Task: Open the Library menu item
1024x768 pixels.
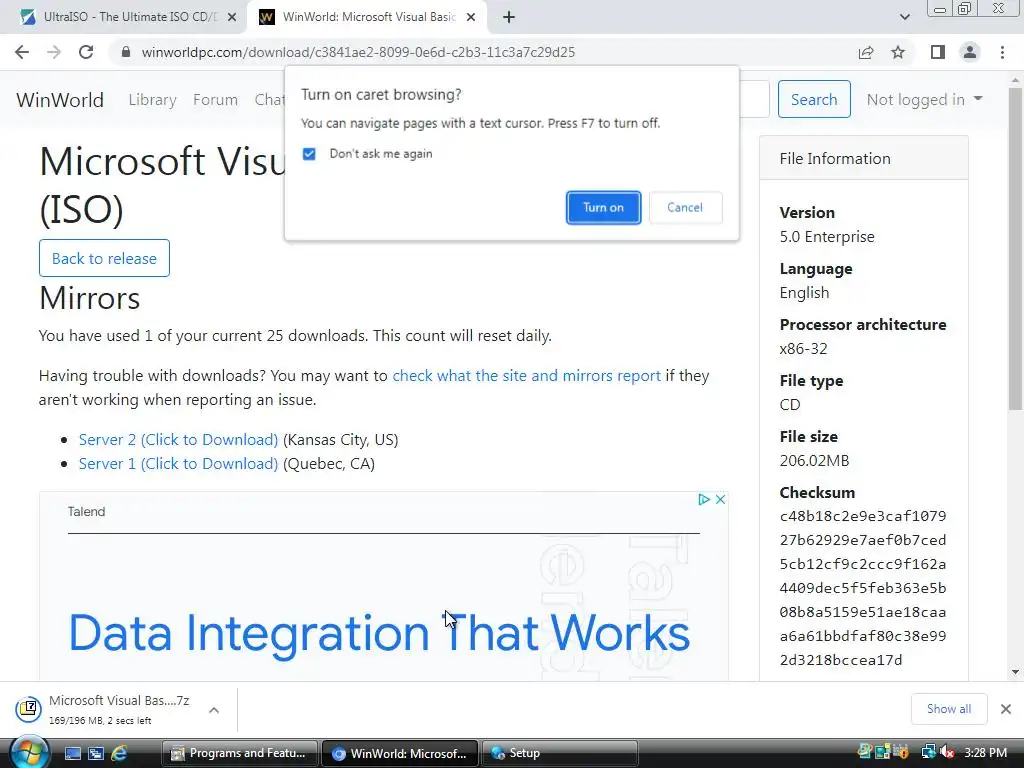Action: (152, 100)
